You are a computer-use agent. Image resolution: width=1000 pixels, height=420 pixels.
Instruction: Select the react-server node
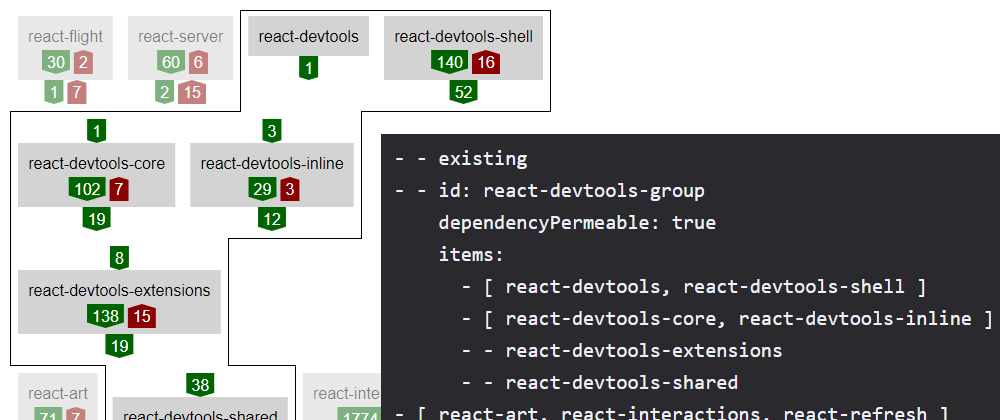180,48
